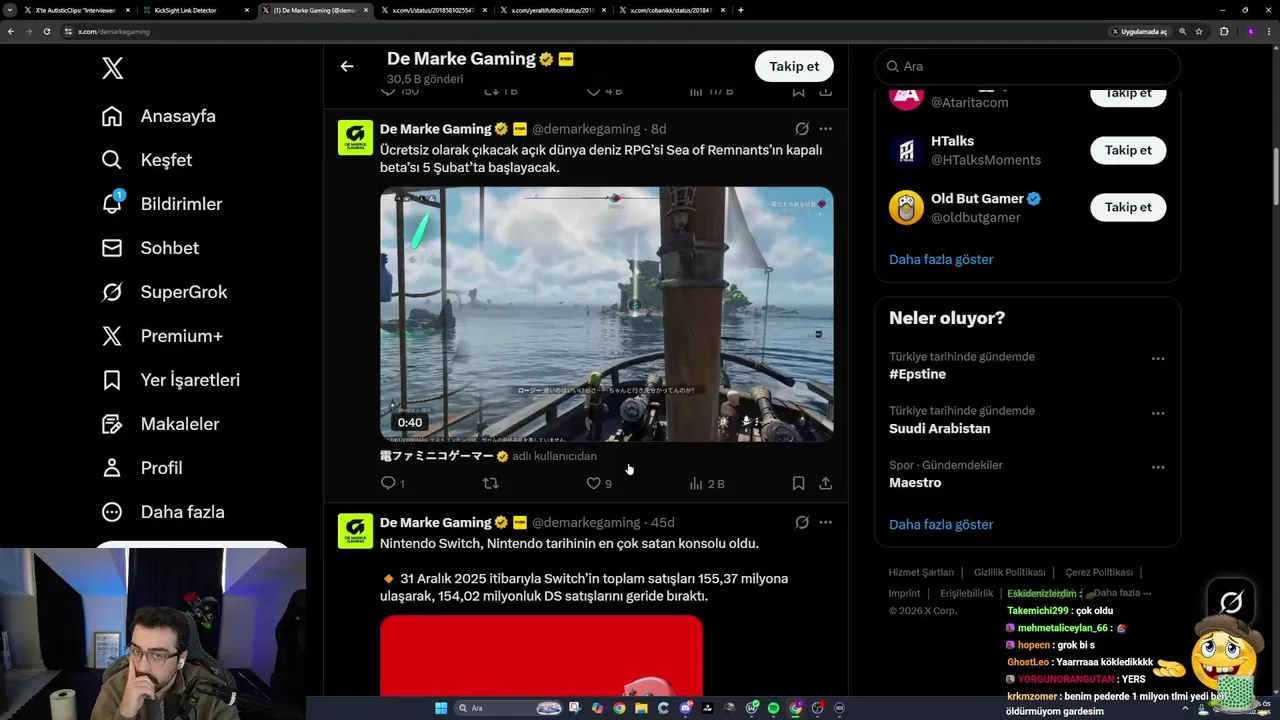Open Anasayfa home page
The width and height of the screenshot is (1280, 720).
pyautogui.click(x=159, y=116)
